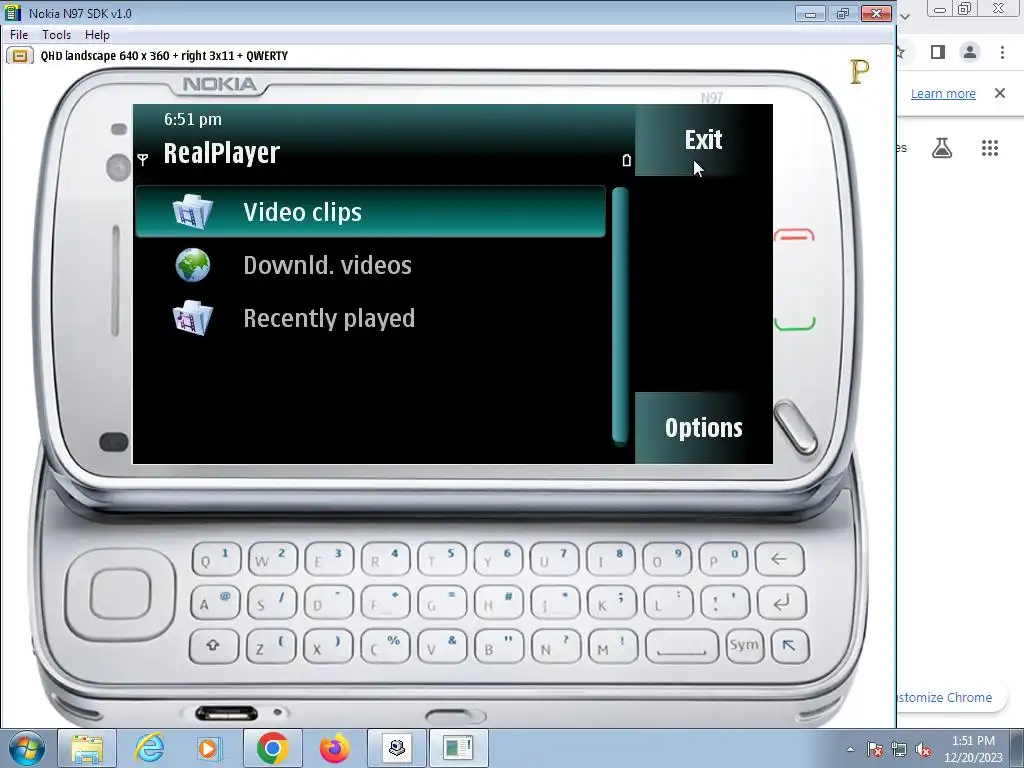Tap the Exit softkey

click(703, 140)
